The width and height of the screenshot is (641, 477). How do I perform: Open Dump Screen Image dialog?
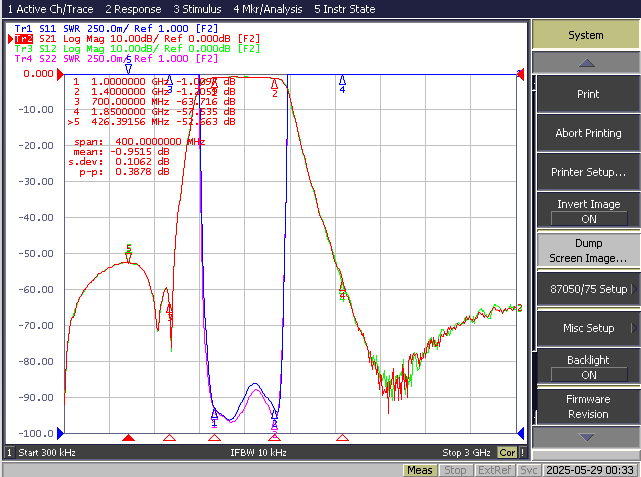coord(588,251)
